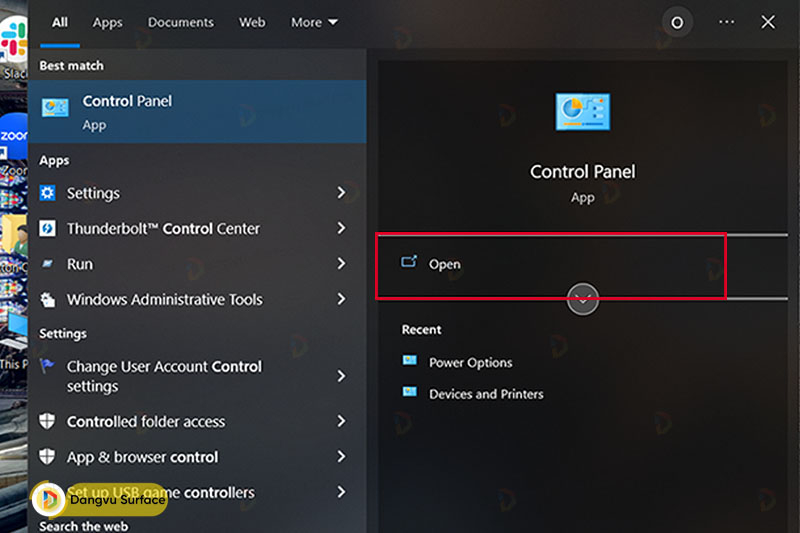Select Change User Account Control settings
Viewport: 800px width, 533px height.
(197, 376)
